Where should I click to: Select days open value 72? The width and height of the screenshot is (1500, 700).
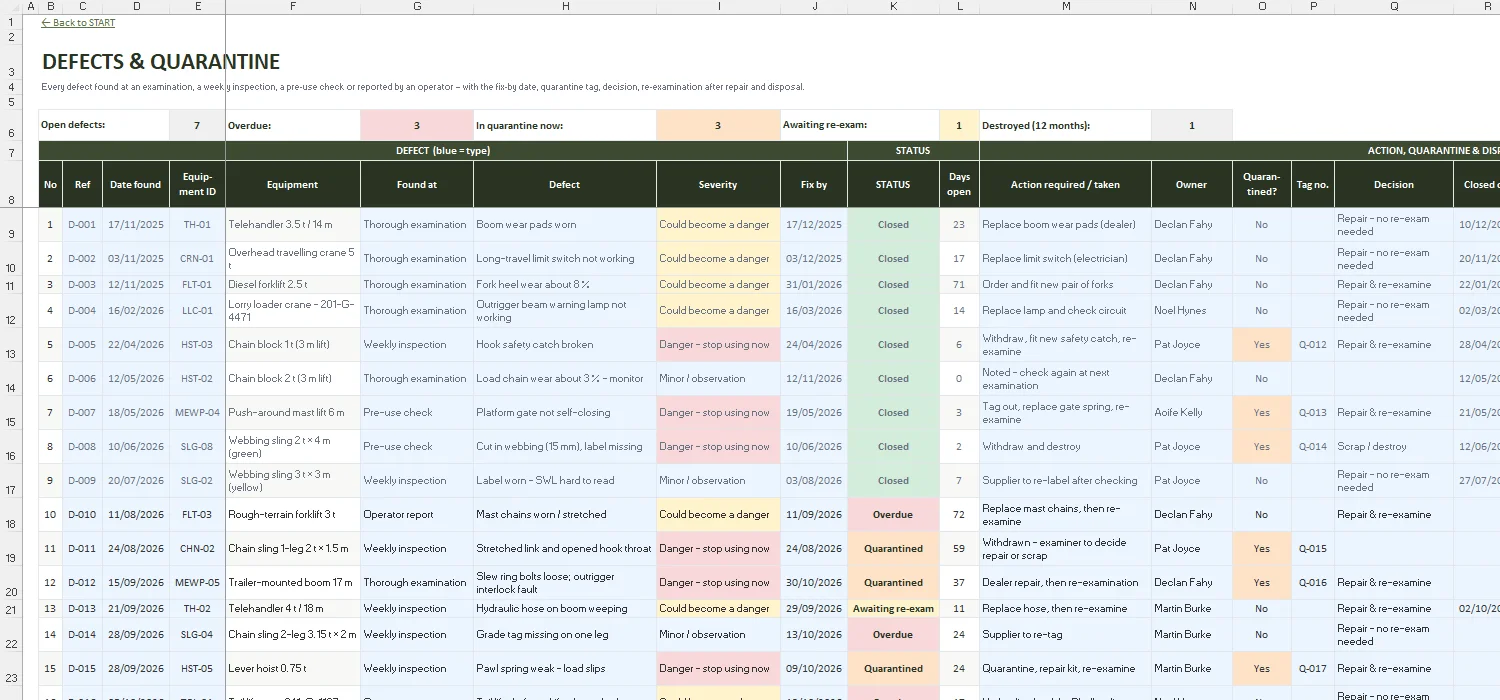coord(960,515)
